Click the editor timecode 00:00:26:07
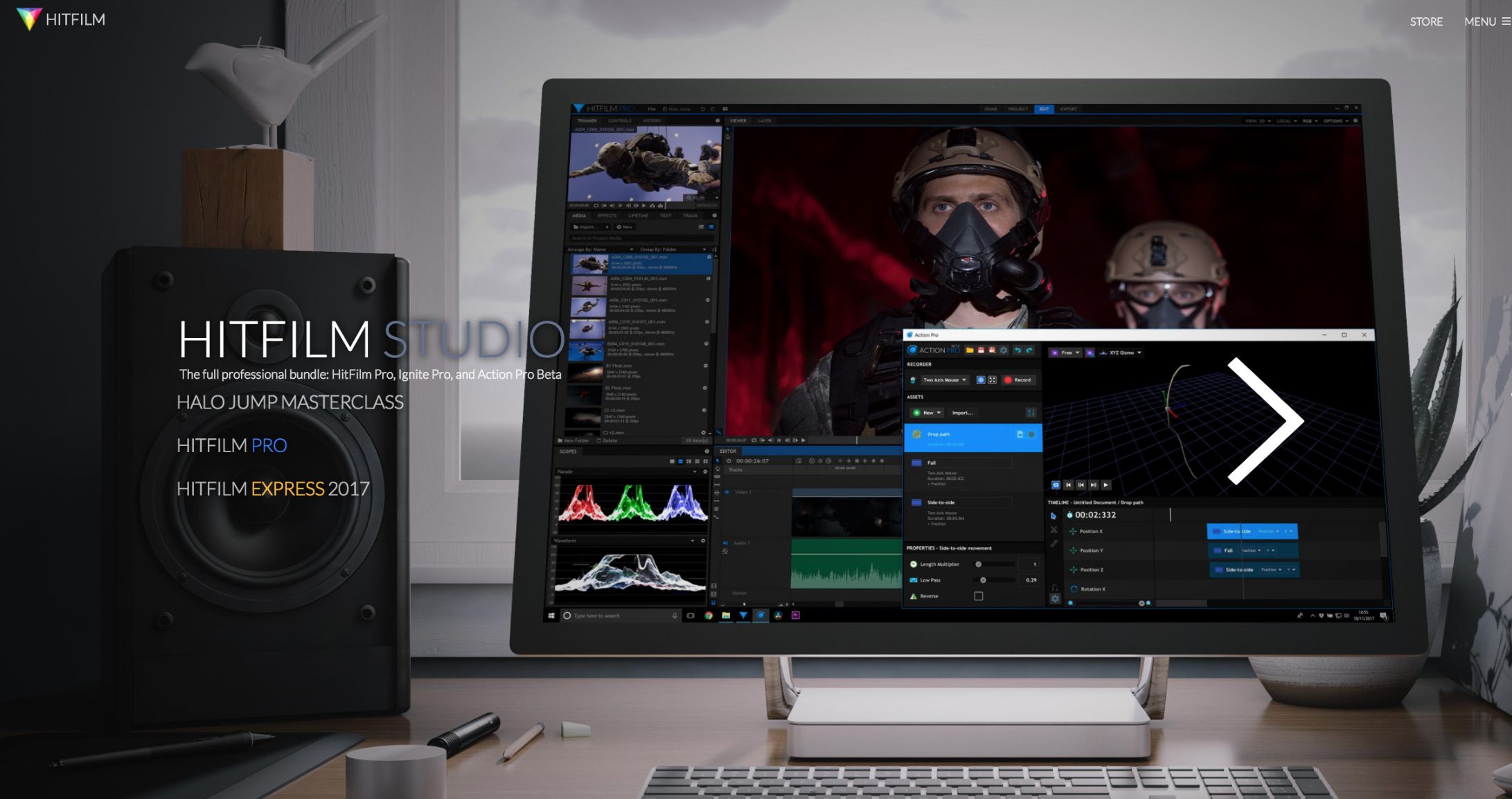Screen dimensions: 1512x799 tap(752, 461)
